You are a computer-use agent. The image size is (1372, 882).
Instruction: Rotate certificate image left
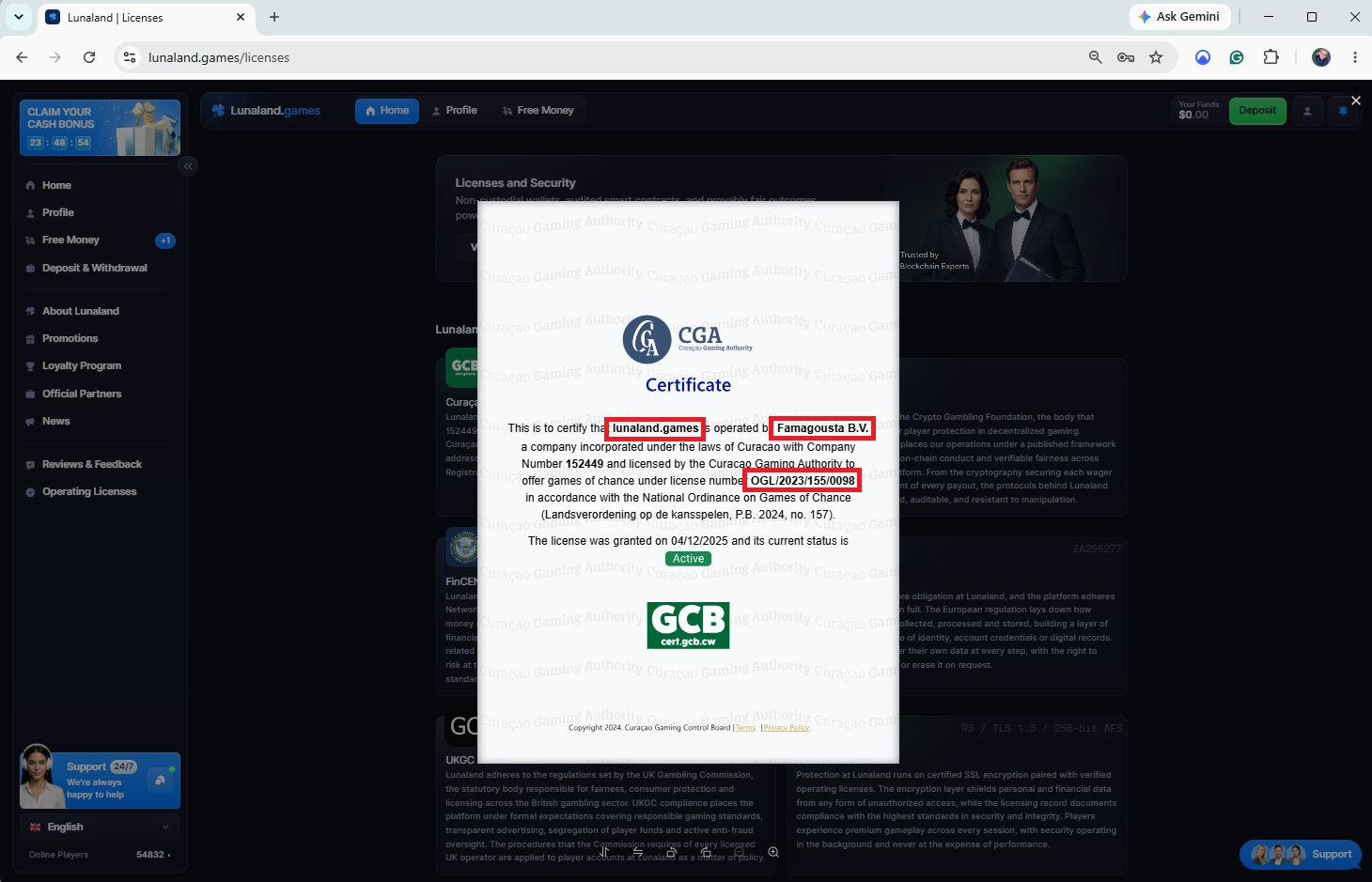671,852
